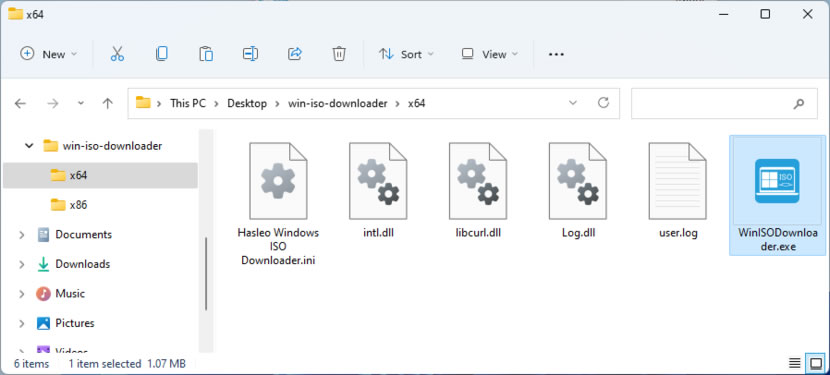
Task: Click Desktop in address breadcrumb
Action: click(247, 103)
